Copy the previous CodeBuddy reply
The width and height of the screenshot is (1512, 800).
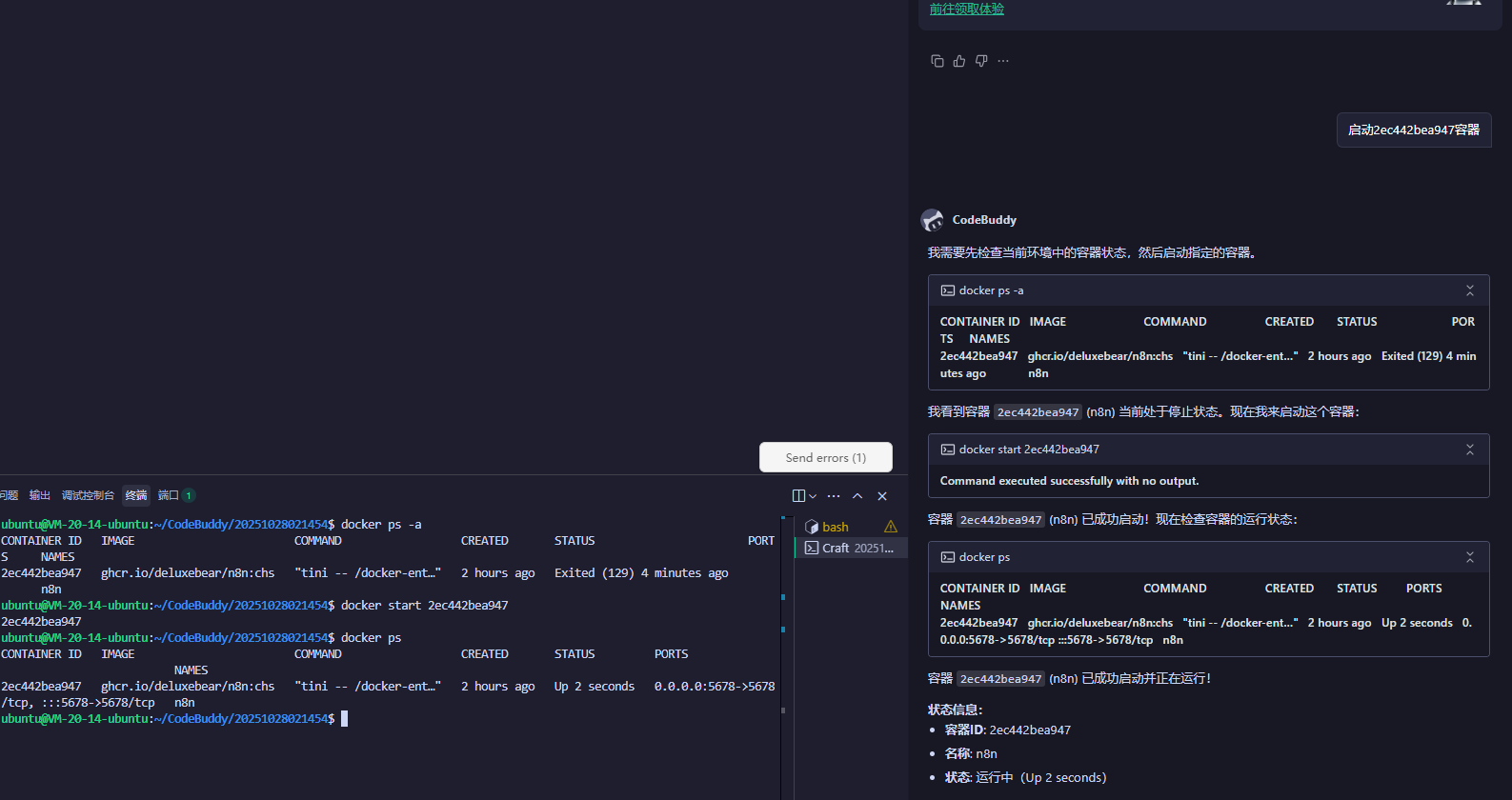pyautogui.click(x=937, y=61)
